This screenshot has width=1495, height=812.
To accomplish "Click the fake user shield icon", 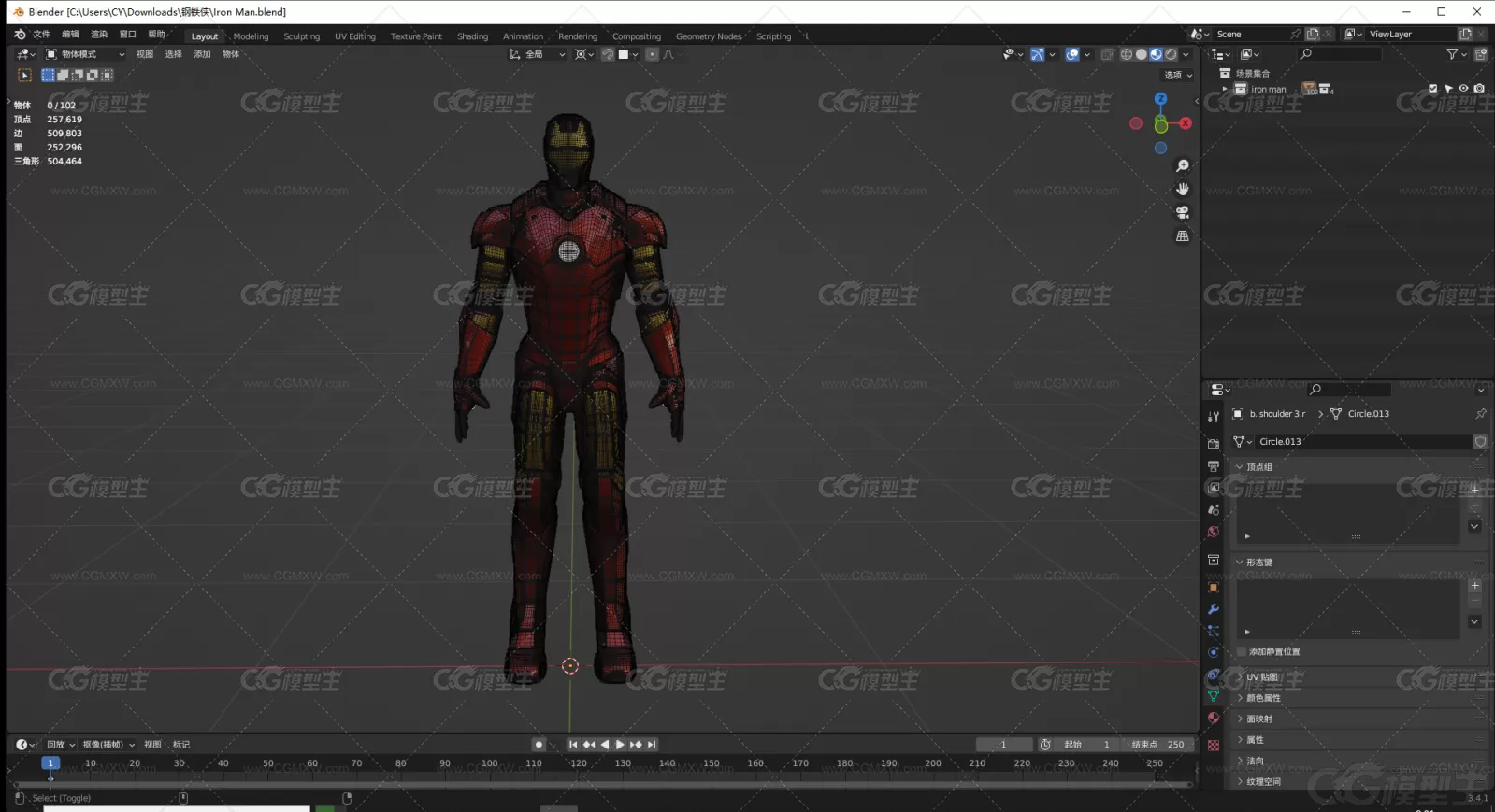I will 1481,441.
